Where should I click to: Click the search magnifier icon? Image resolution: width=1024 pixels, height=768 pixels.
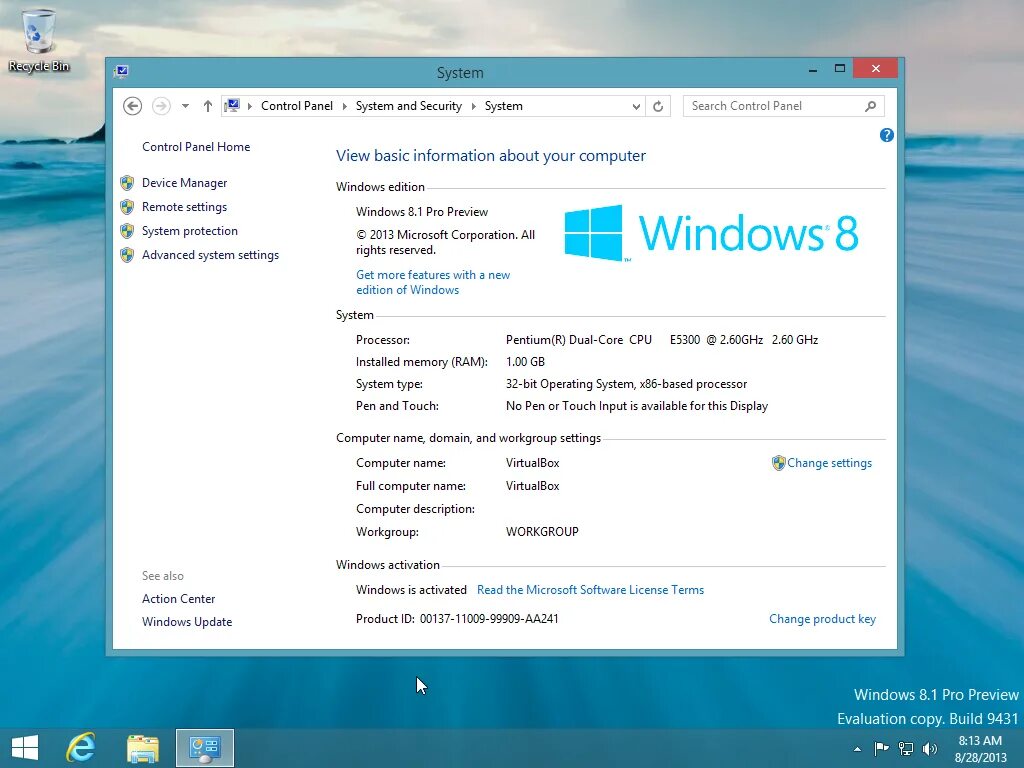click(871, 106)
